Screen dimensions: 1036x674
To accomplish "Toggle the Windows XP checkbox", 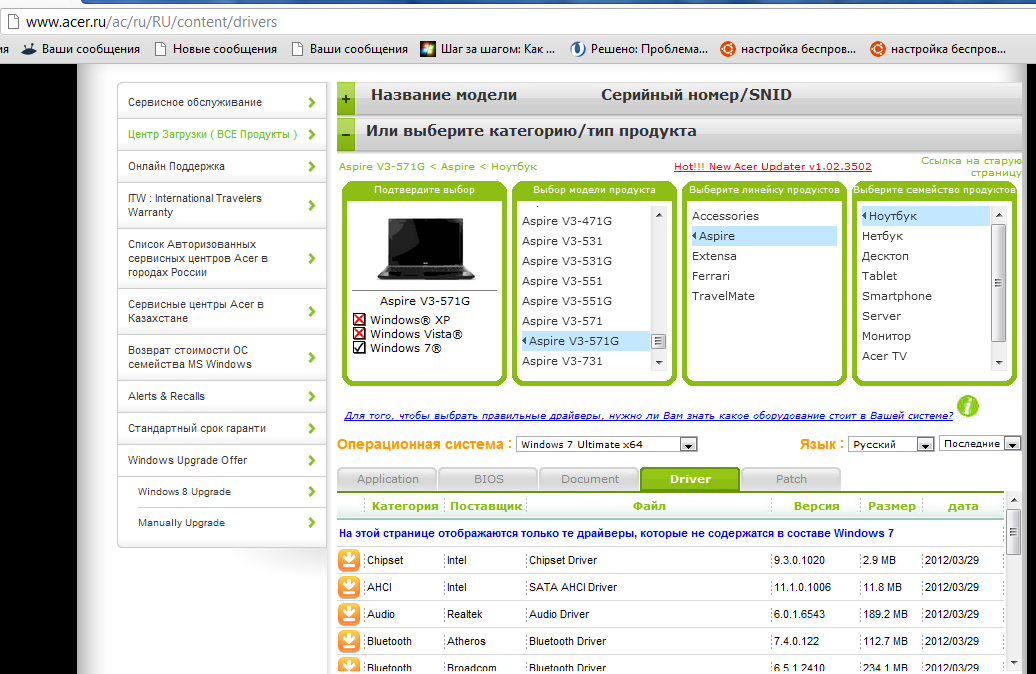I will pyautogui.click(x=359, y=320).
